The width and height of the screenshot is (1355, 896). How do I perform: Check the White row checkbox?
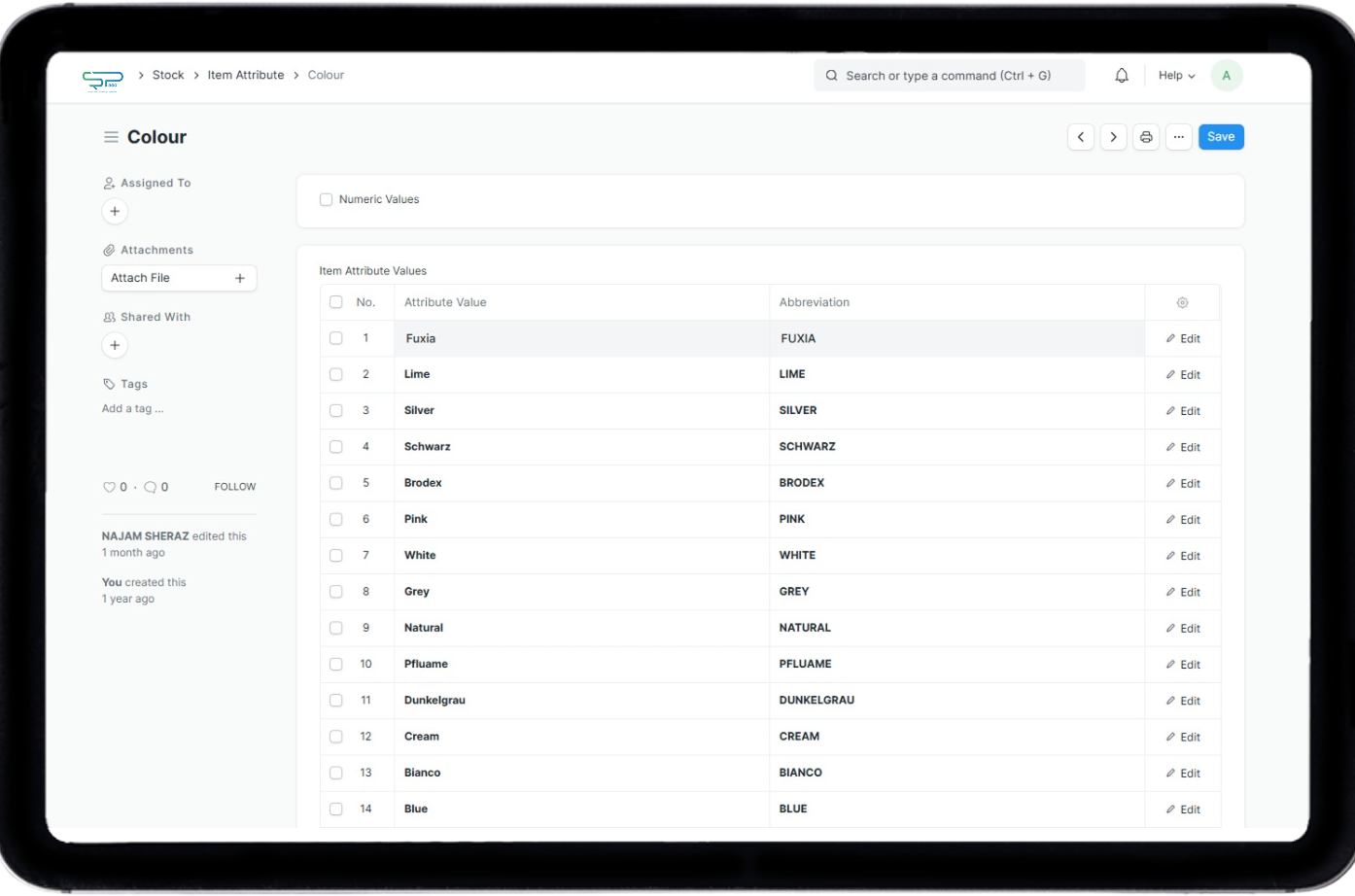(x=336, y=555)
